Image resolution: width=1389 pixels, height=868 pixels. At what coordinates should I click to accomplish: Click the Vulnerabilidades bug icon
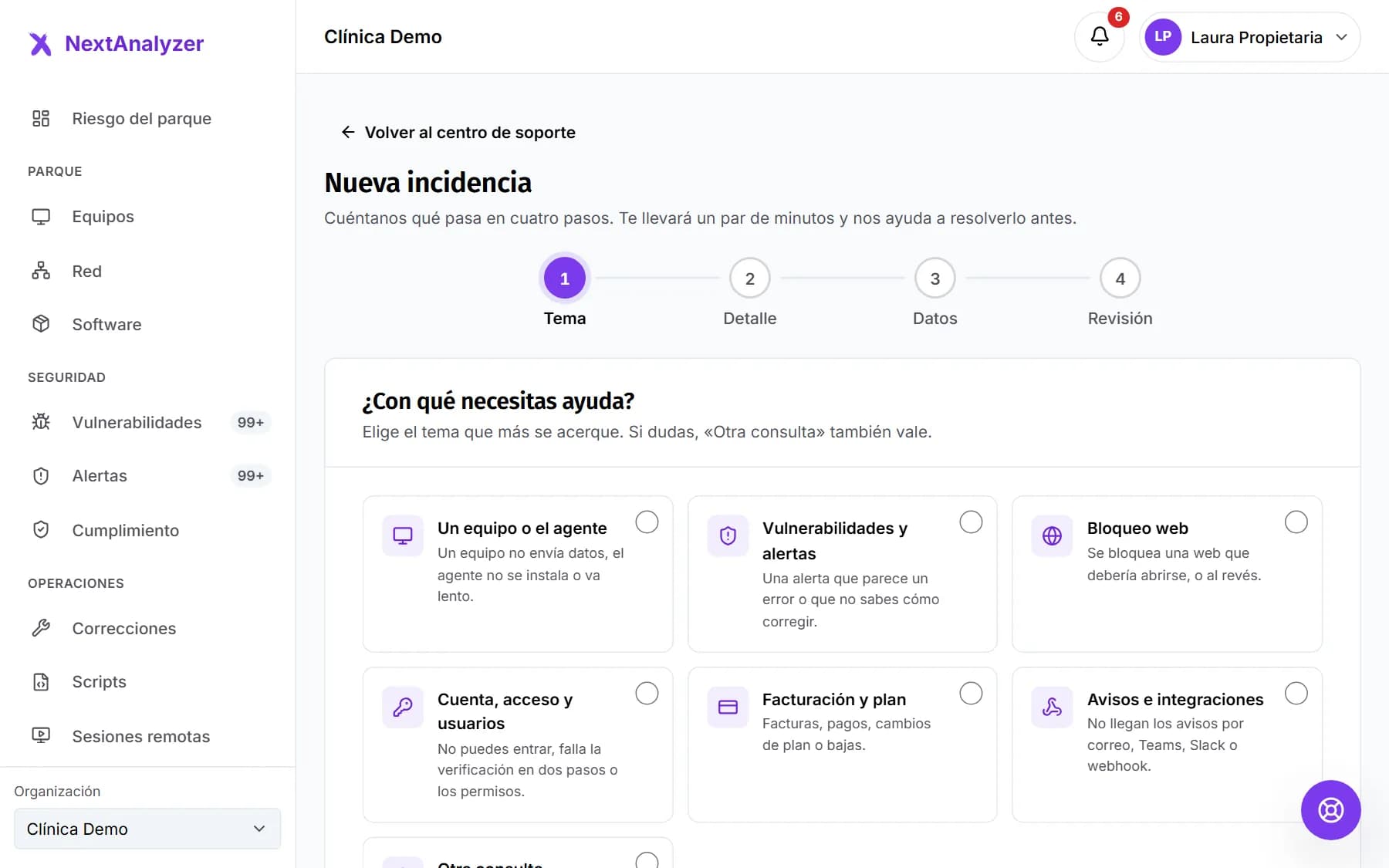[41, 422]
